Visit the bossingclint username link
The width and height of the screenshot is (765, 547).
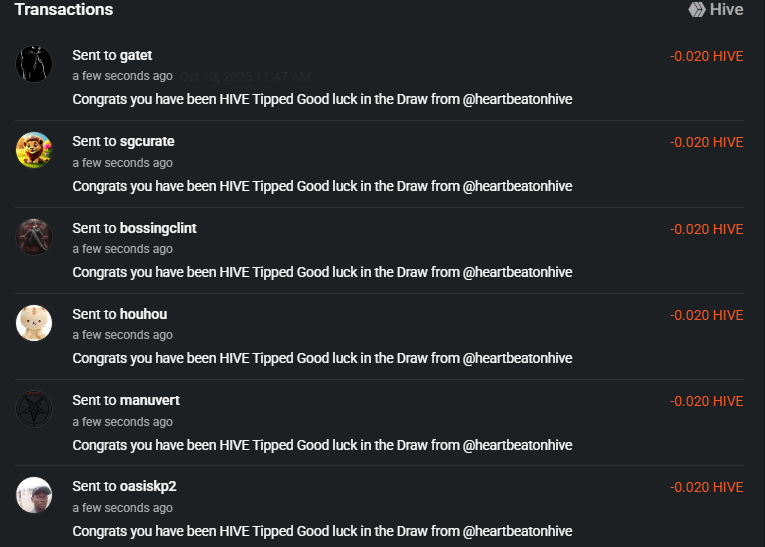pyautogui.click(x=158, y=228)
